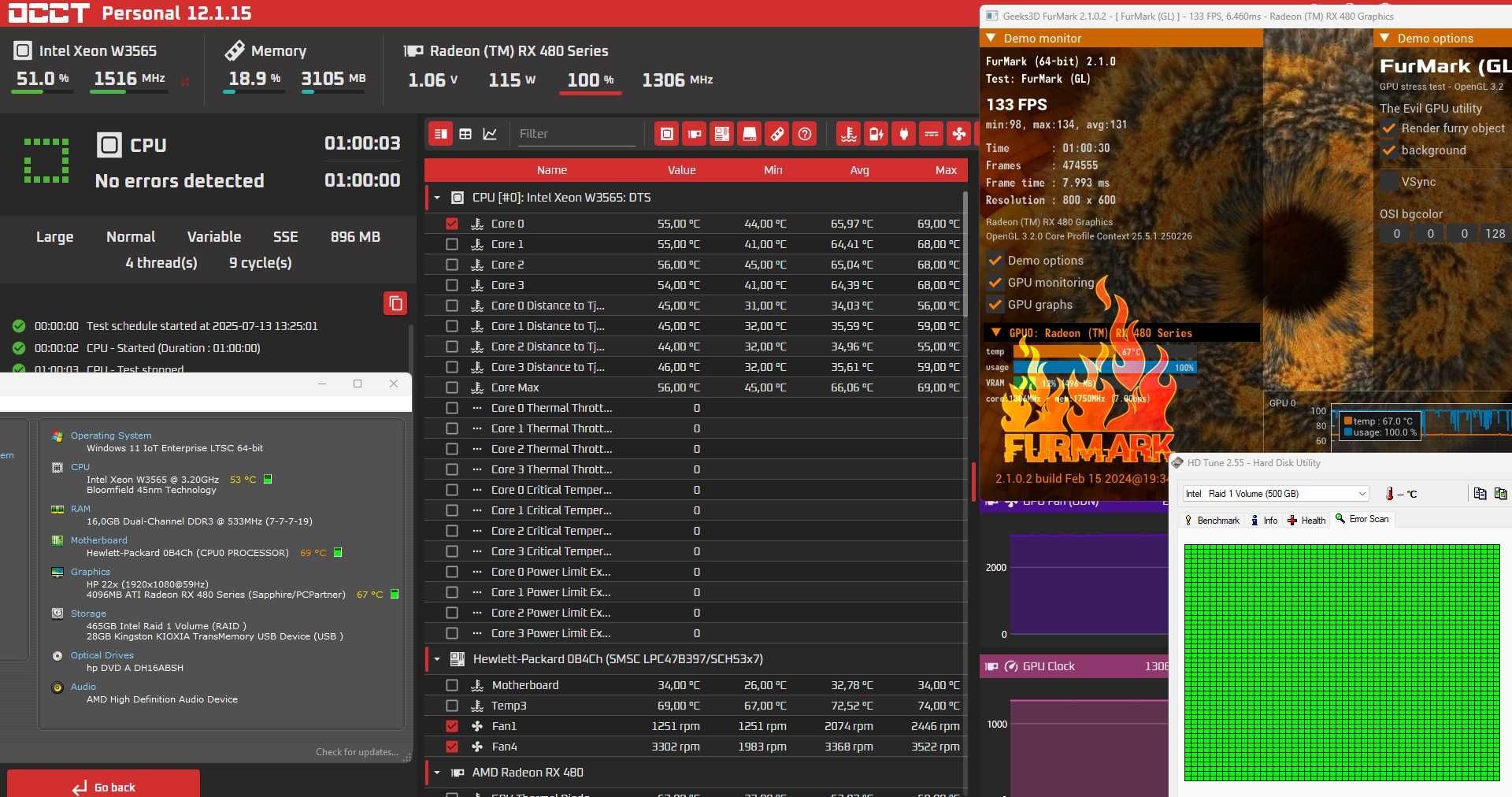This screenshot has height=797, width=1512.
Task: Toggle FurMark GPU graphs checkbox
Action: pos(995,305)
